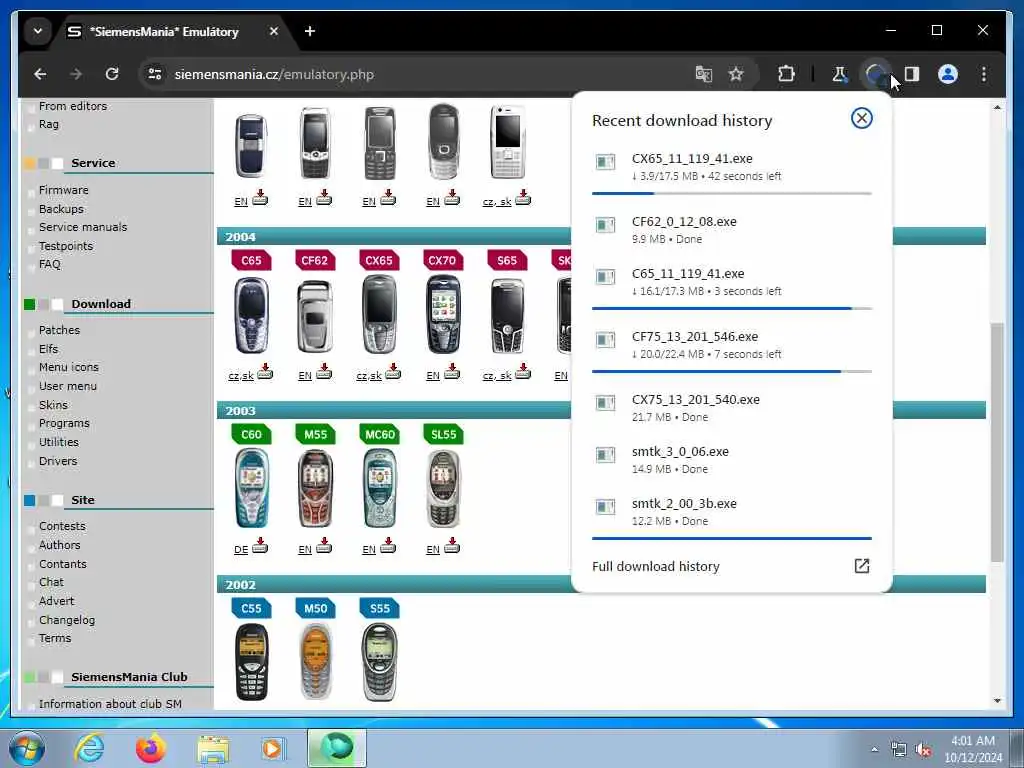Image resolution: width=1024 pixels, height=768 pixels.
Task: Open Firmware in Service menu
Action: click(63, 190)
